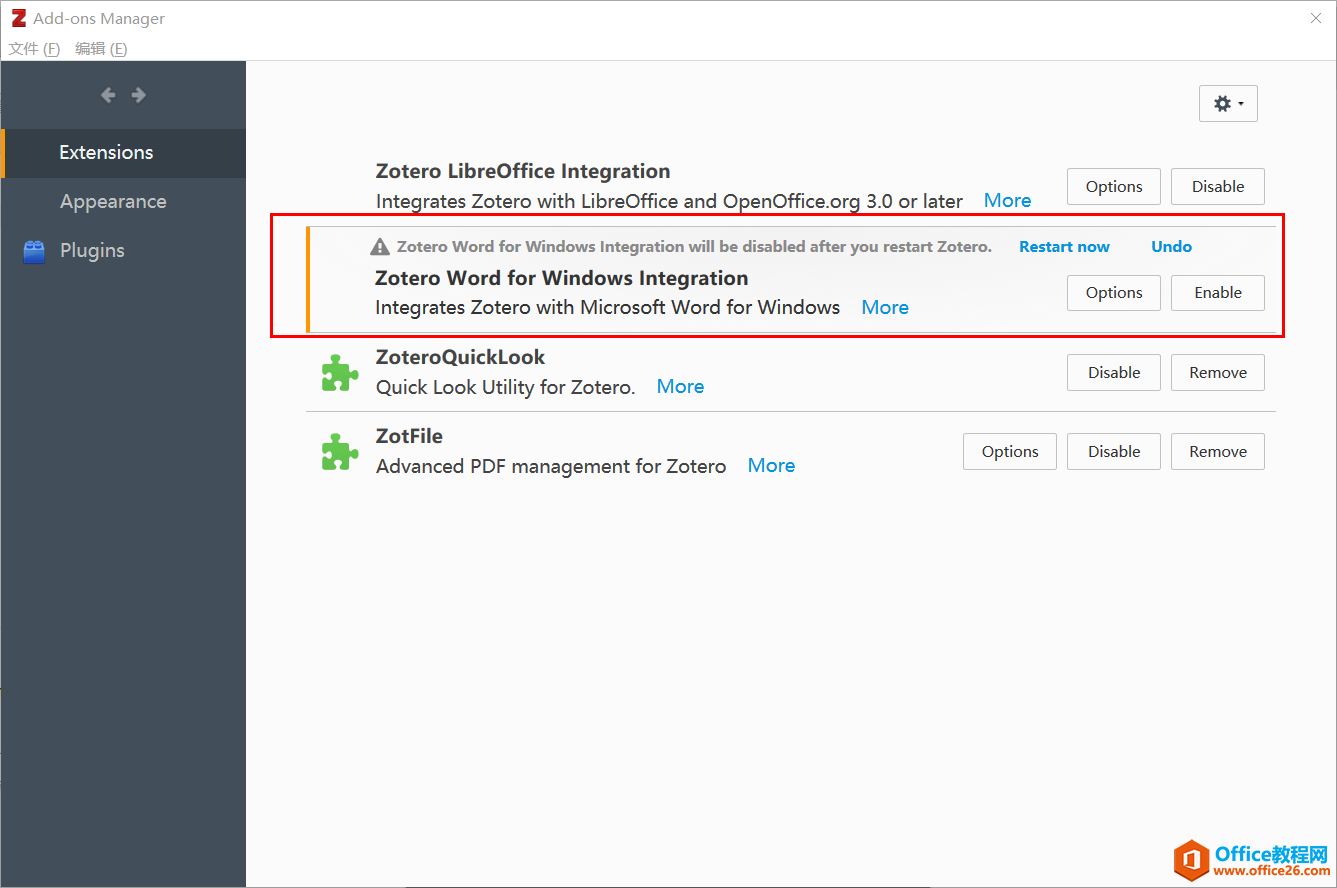The image size is (1337, 888).
Task: Enable Zotero Word for Windows Integration
Action: [1218, 293]
